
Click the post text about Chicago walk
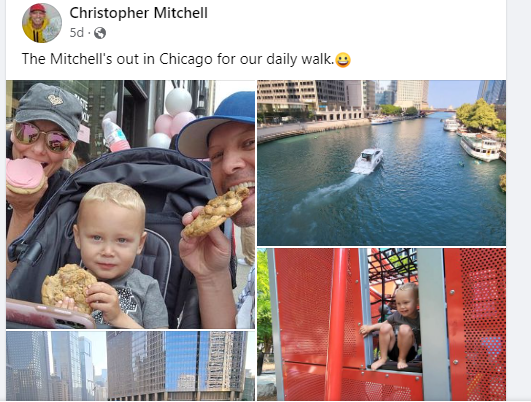coord(178,59)
